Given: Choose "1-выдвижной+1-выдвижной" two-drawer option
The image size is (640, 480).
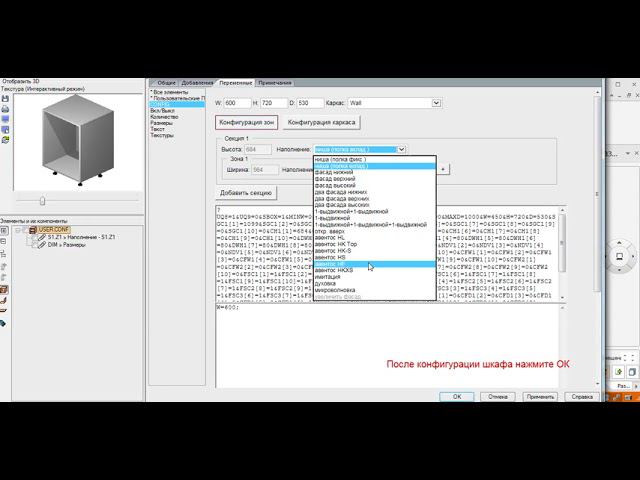Looking at the screenshot, I should coord(374,211).
